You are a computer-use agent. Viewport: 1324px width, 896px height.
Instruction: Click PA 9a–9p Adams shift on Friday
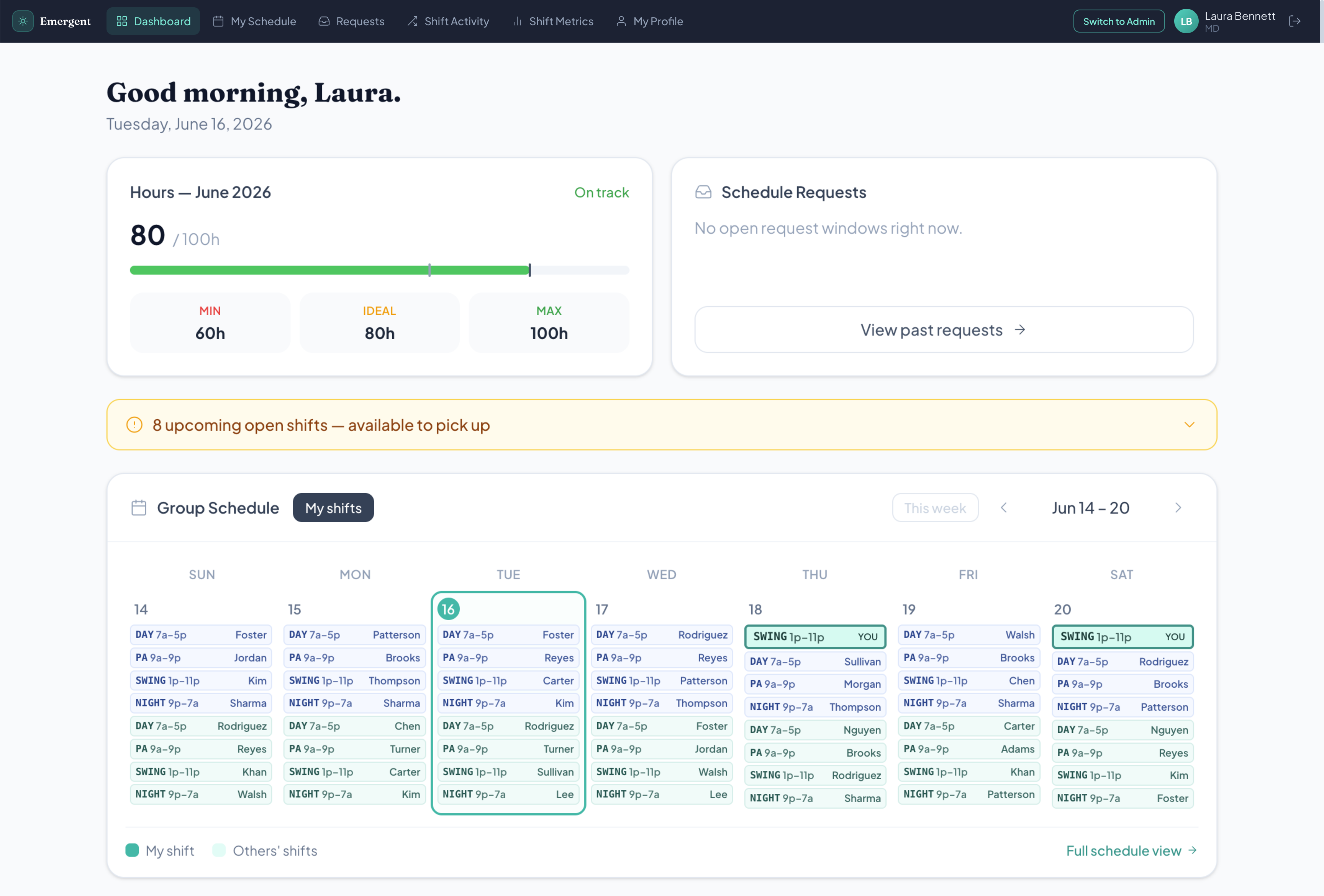[x=968, y=749]
